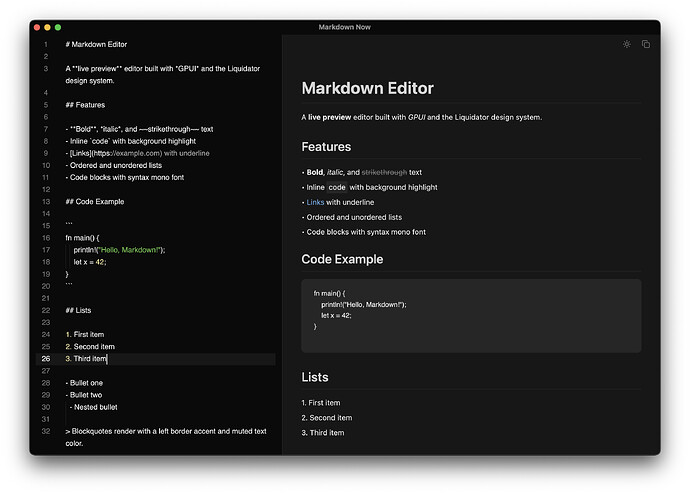Click the 'Code Example' heading in preview
690x494 pixels.
(342, 260)
